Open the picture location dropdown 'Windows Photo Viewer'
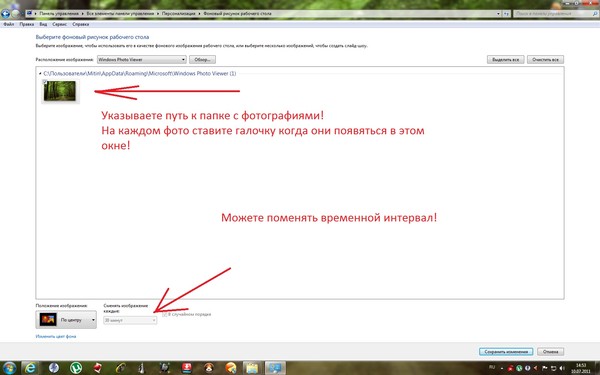The width and height of the screenshot is (600, 375). pyautogui.click(x=142, y=60)
